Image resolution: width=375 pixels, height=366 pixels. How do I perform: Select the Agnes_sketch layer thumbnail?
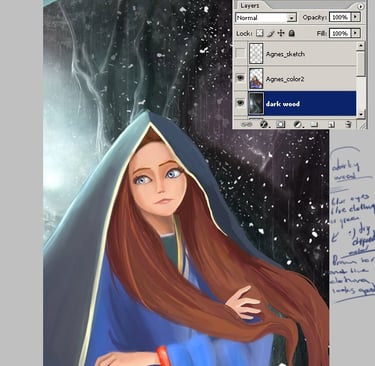point(256,53)
